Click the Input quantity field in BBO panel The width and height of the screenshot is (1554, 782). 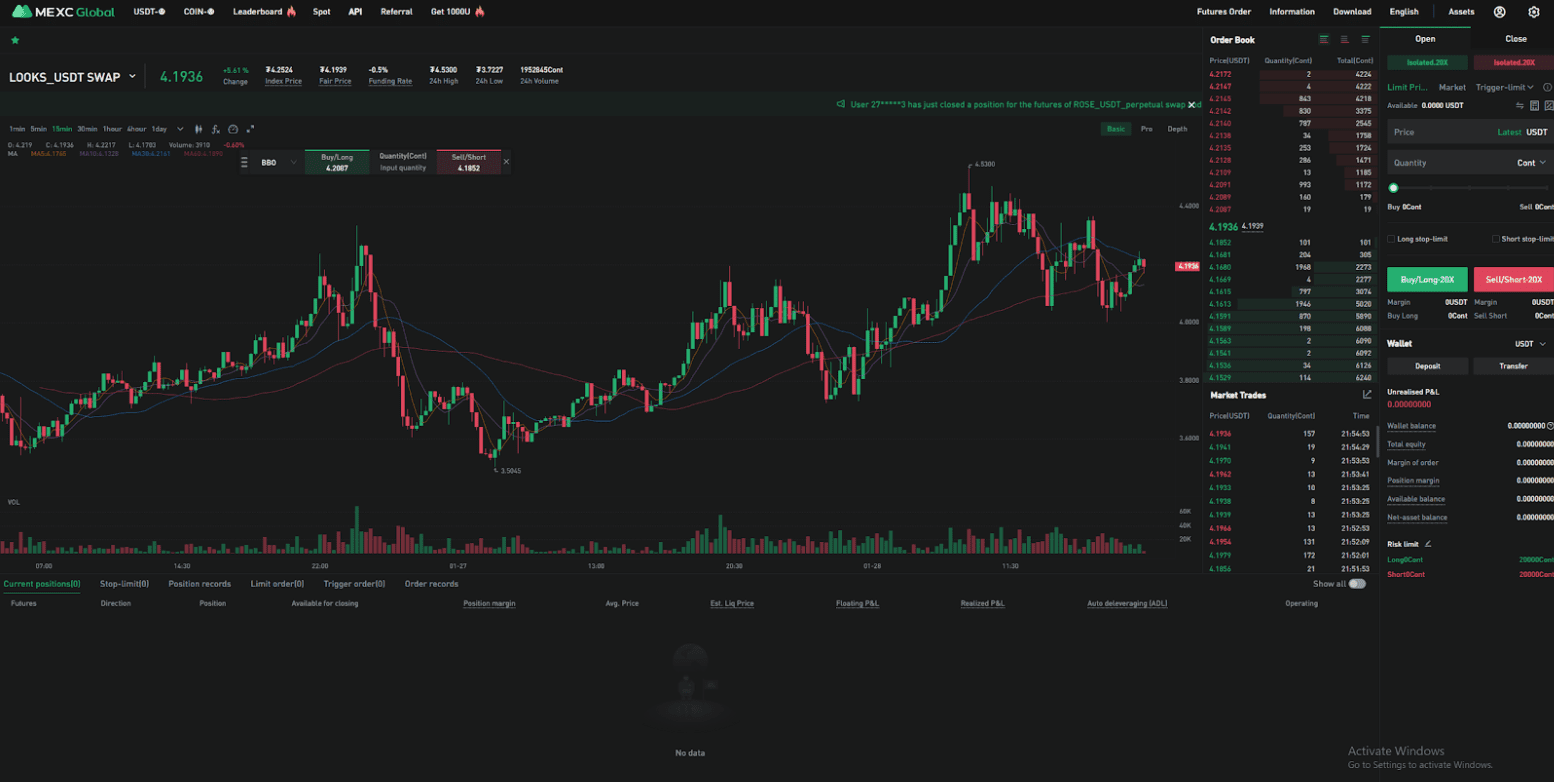pyautogui.click(x=403, y=168)
